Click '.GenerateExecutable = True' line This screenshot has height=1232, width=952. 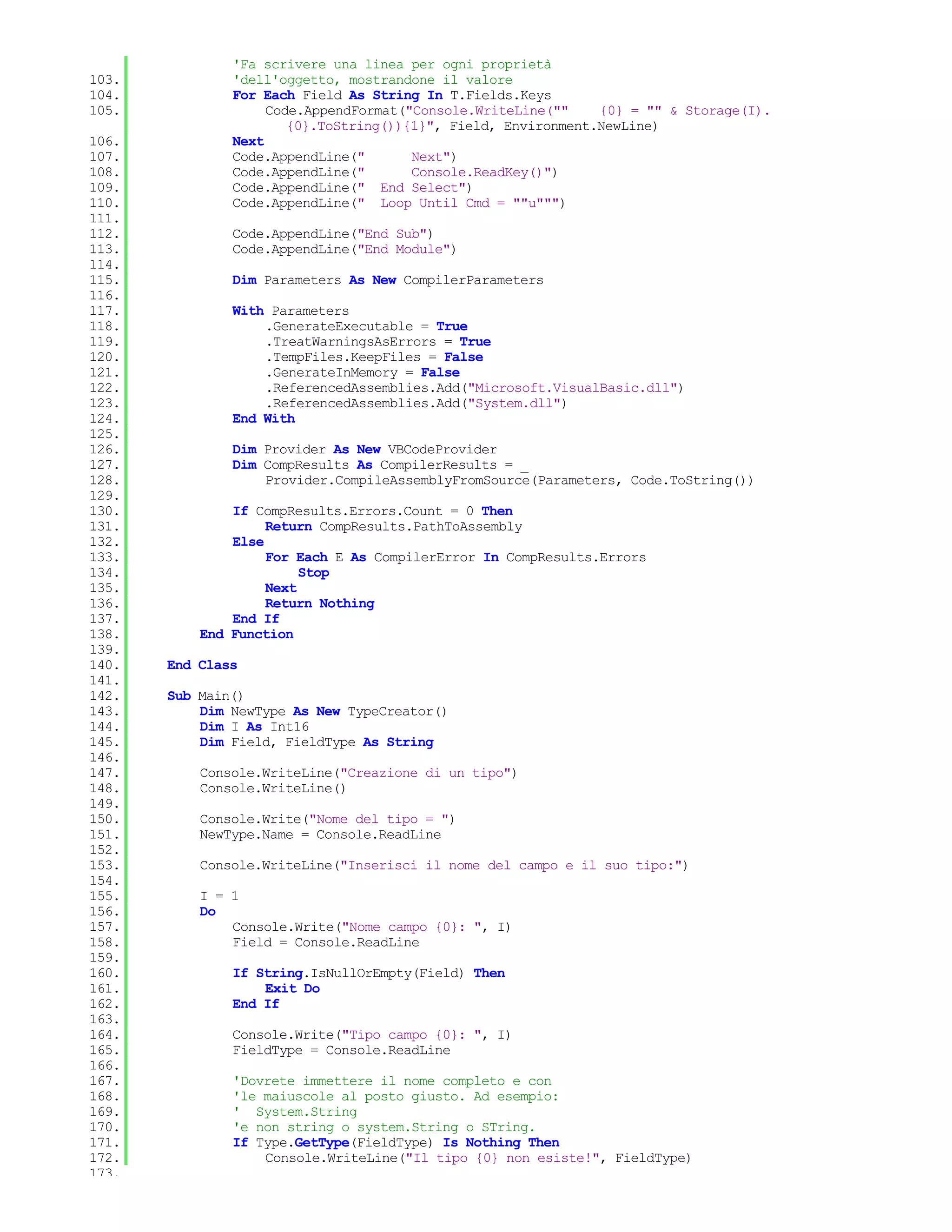pos(367,327)
